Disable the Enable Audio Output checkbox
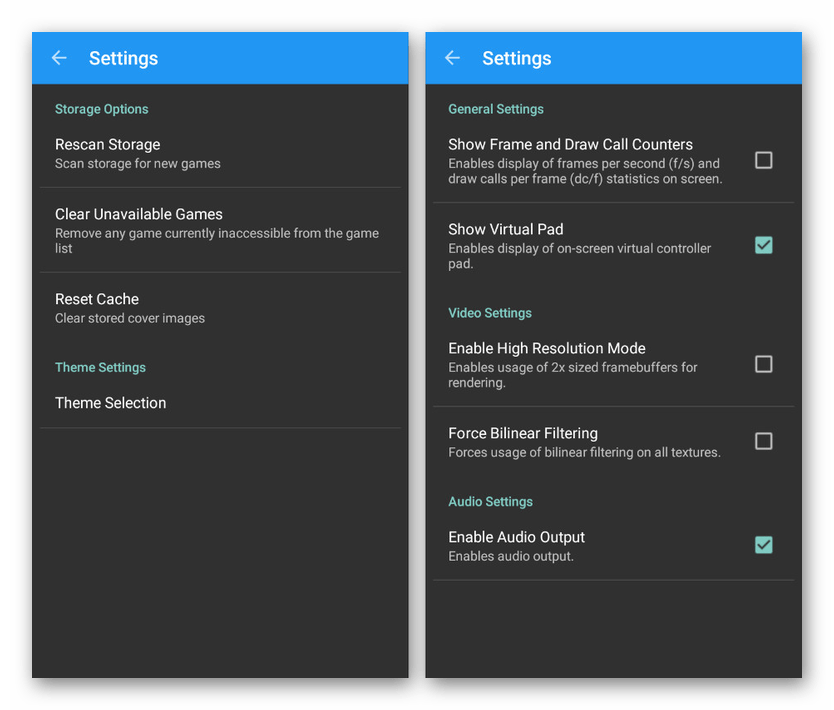The width and height of the screenshot is (834, 710). 763,545
